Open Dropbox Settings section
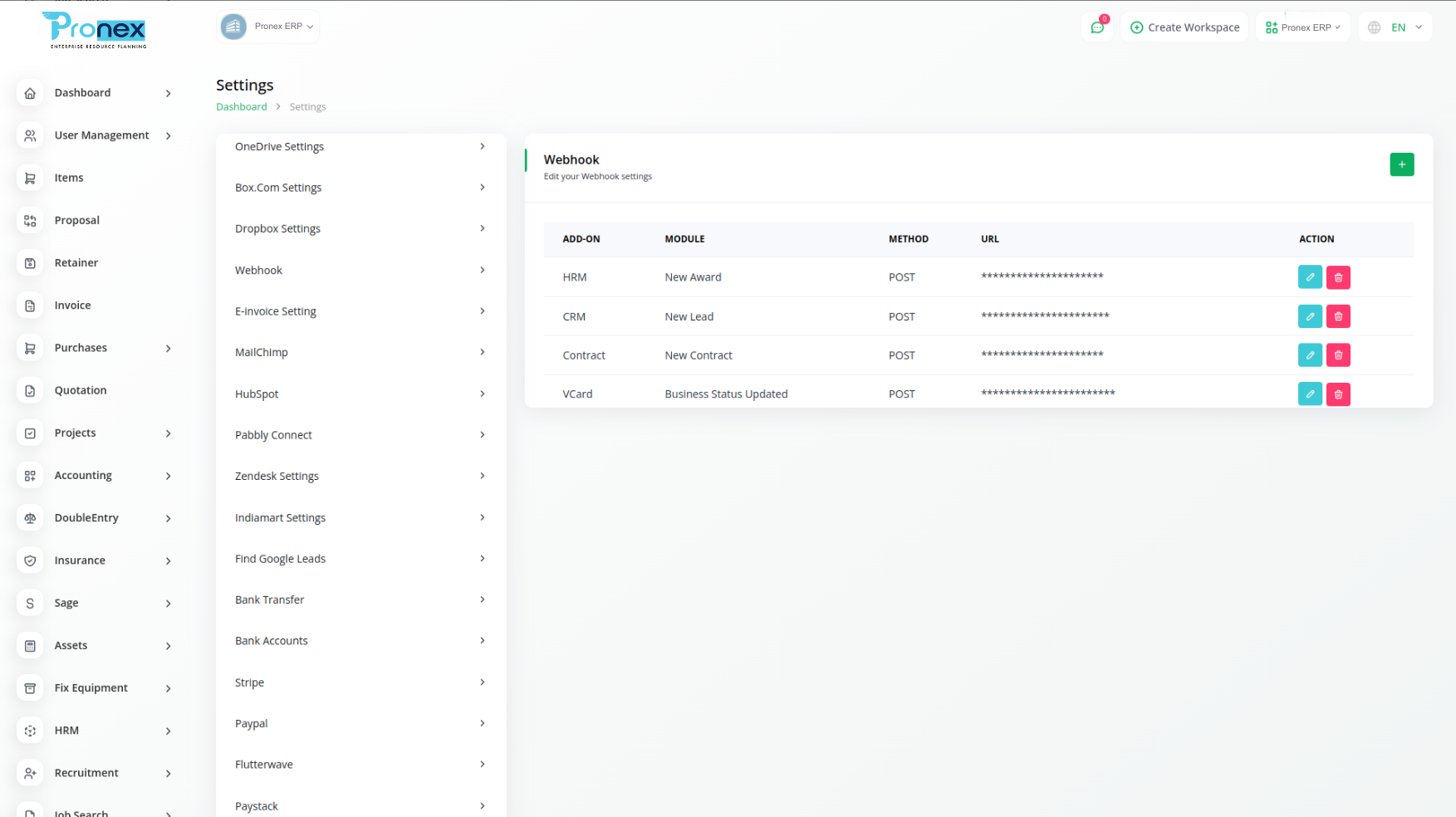 click(x=360, y=229)
